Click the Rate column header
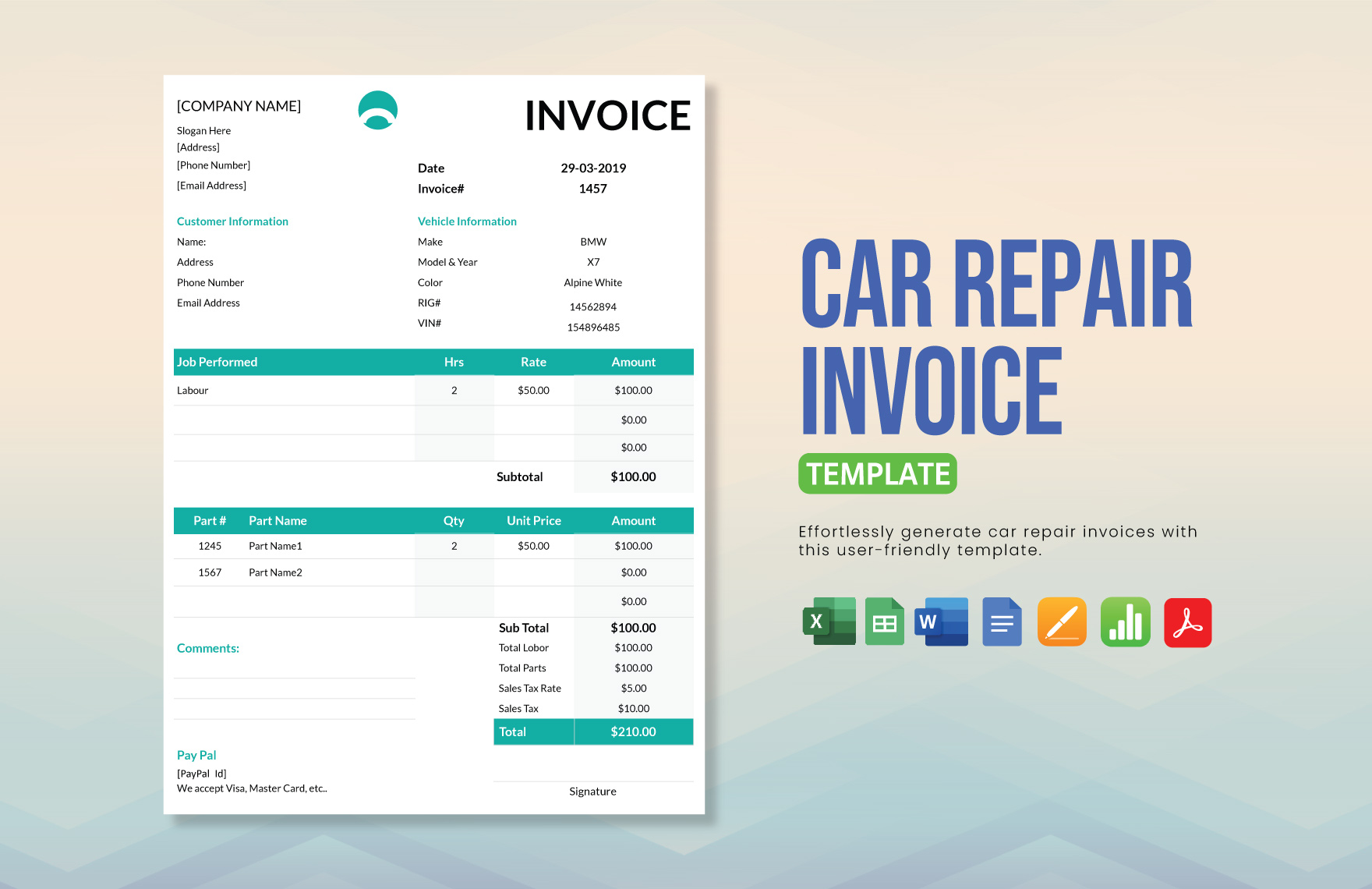 coord(533,362)
